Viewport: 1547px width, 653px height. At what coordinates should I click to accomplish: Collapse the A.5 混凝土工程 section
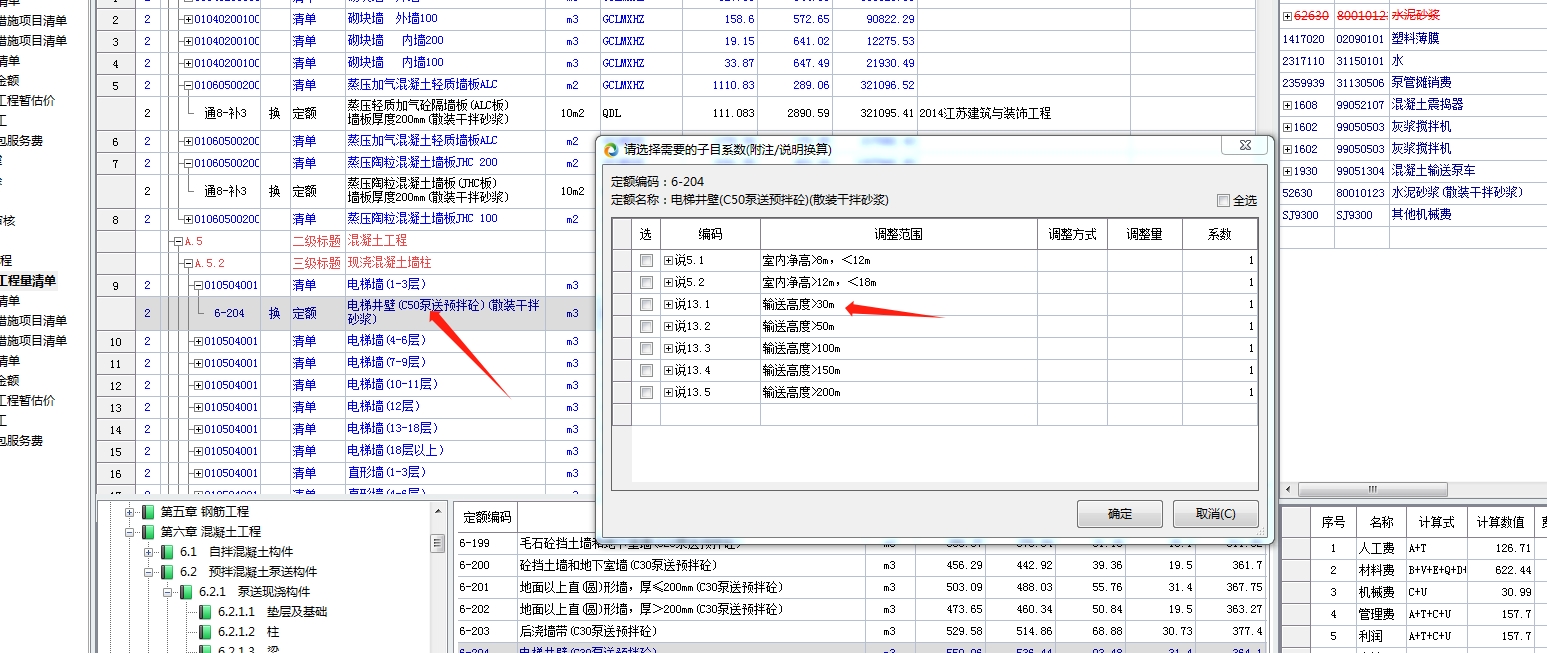click(178, 241)
